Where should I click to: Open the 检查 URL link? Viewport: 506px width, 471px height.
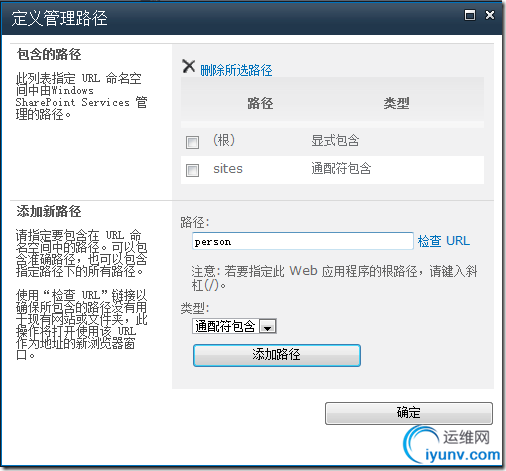[x=444, y=241]
